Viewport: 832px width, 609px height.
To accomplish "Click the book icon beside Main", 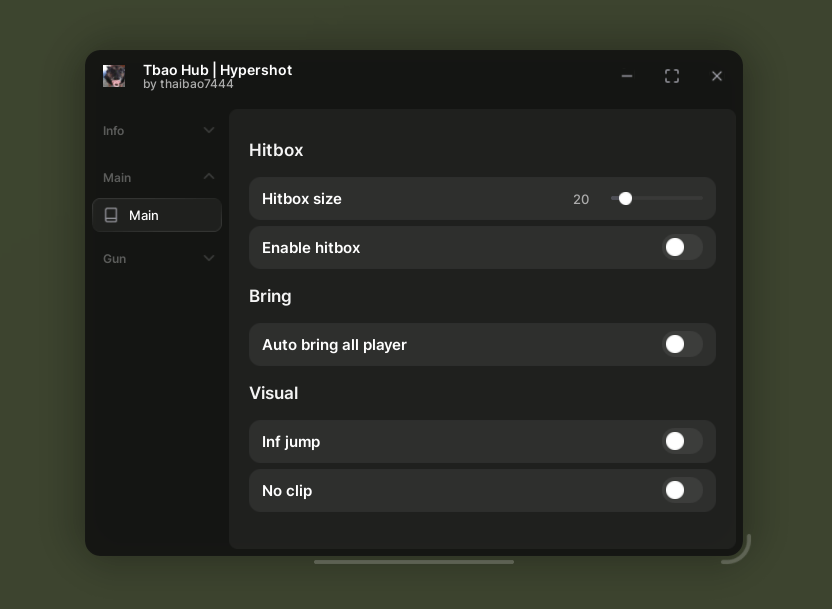I will (x=111, y=215).
